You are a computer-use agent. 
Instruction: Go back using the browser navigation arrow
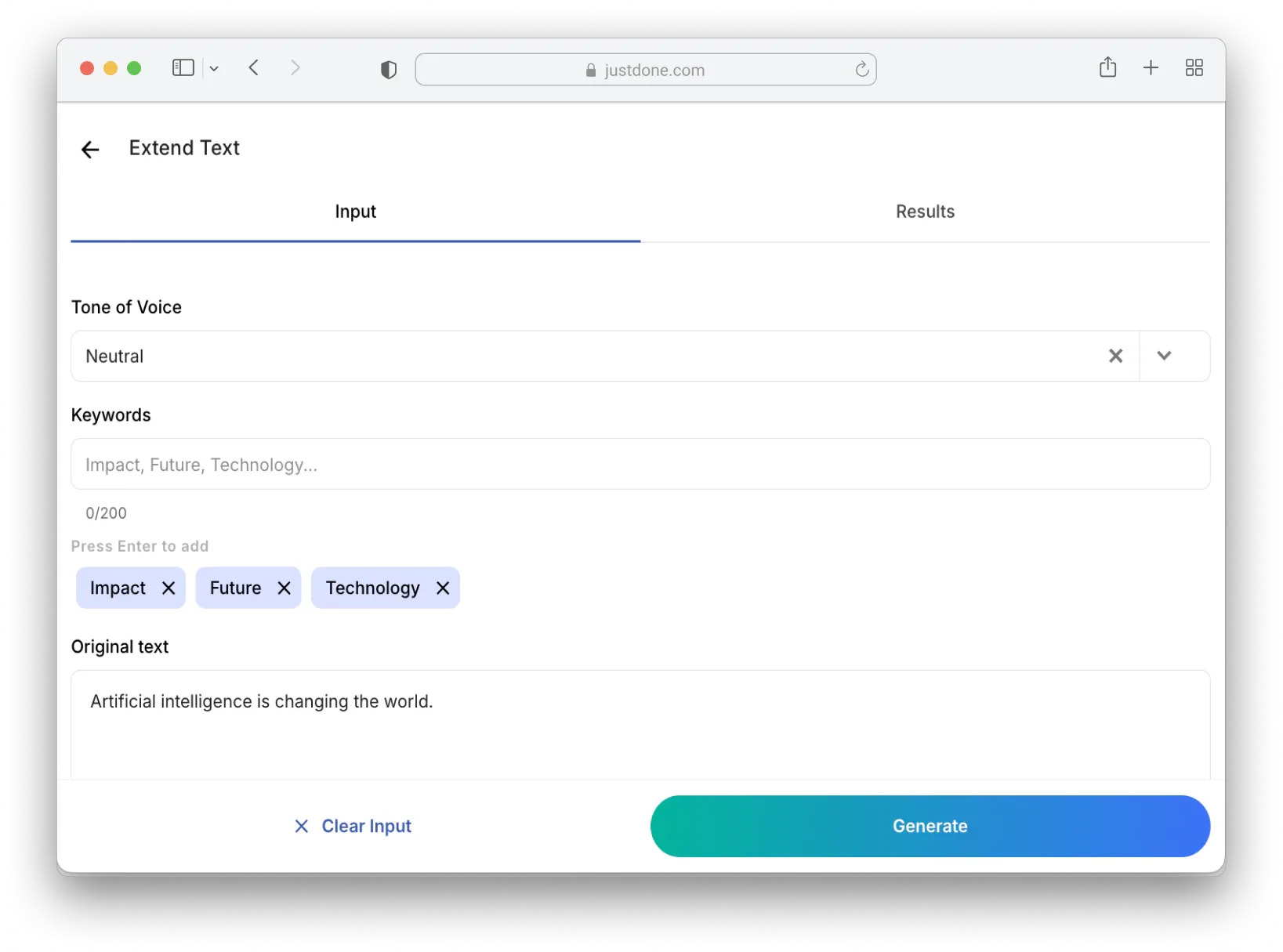click(x=254, y=67)
